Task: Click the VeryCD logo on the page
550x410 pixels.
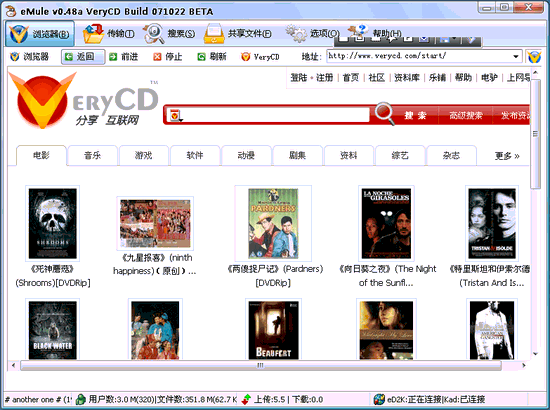Action: tap(83, 100)
